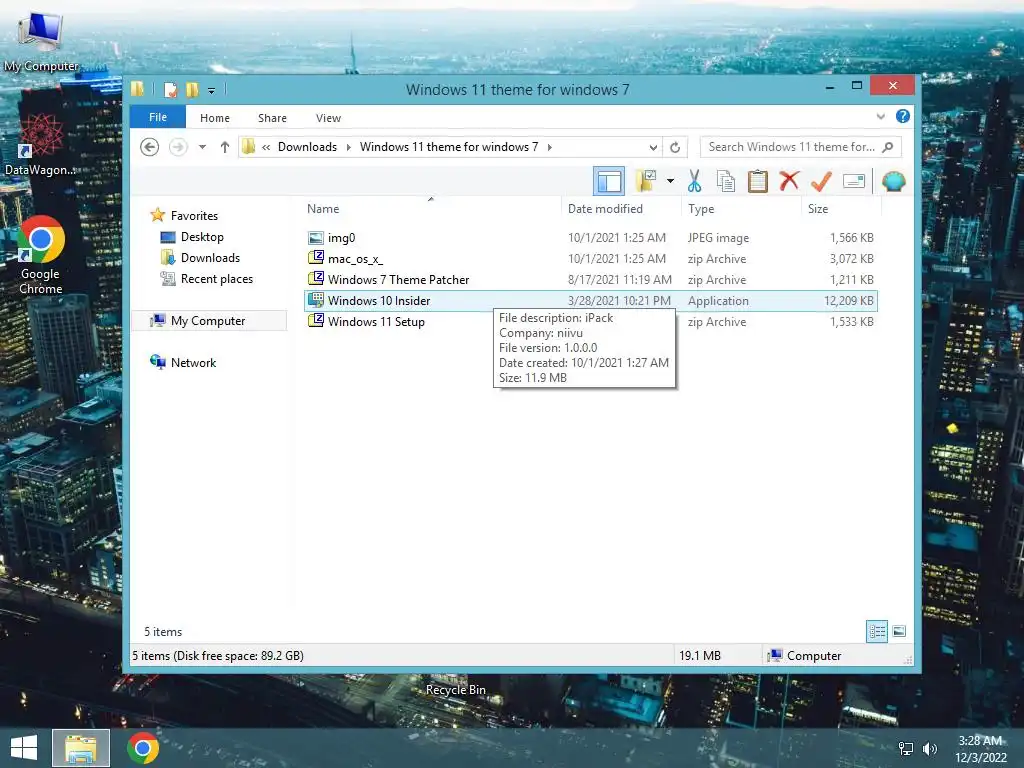Image resolution: width=1024 pixels, height=768 pixels.
Task: Click File Explorer on the taskbar
Action: 81,748
